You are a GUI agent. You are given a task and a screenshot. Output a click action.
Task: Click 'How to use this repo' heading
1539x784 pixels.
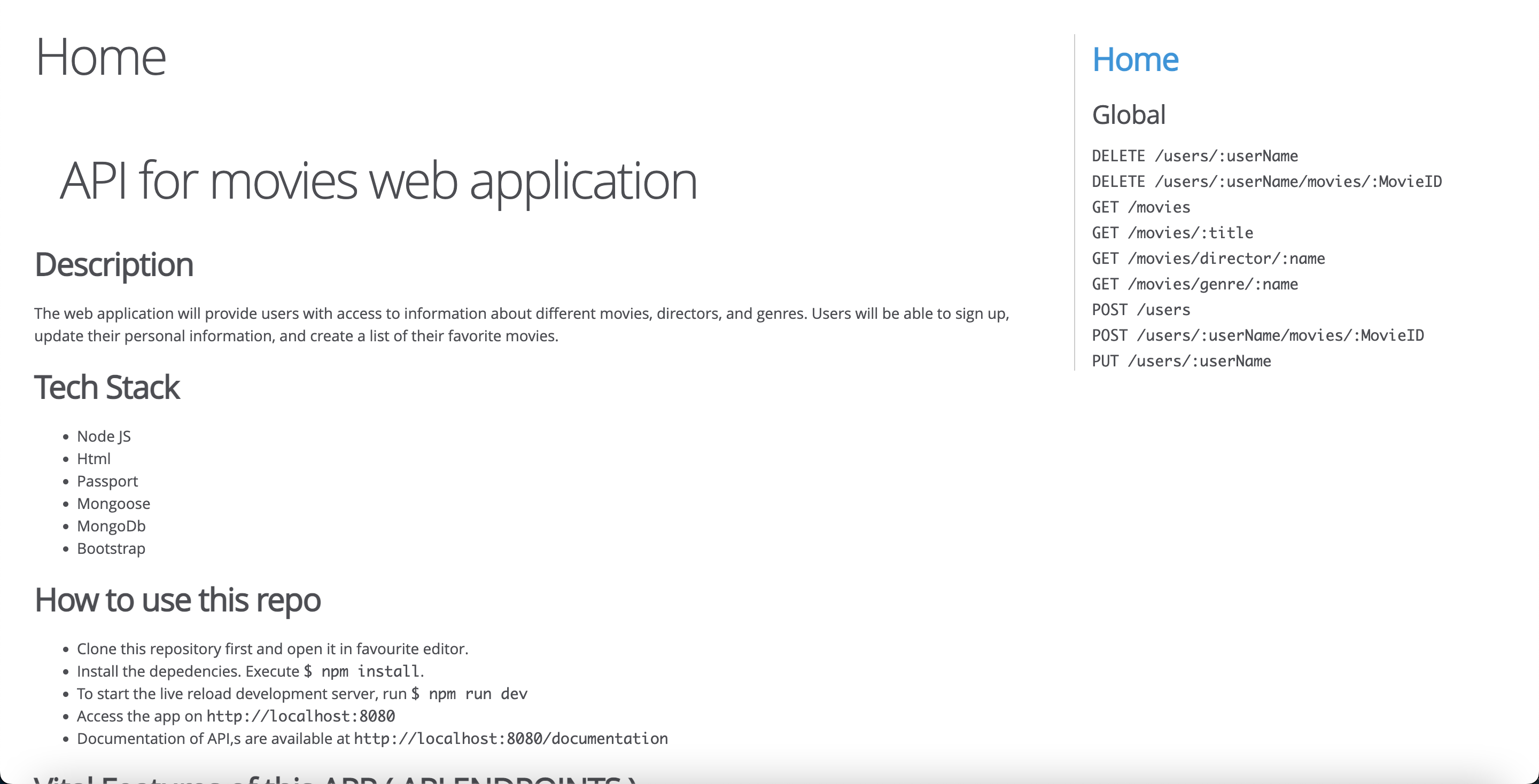(x=177, y=600)
